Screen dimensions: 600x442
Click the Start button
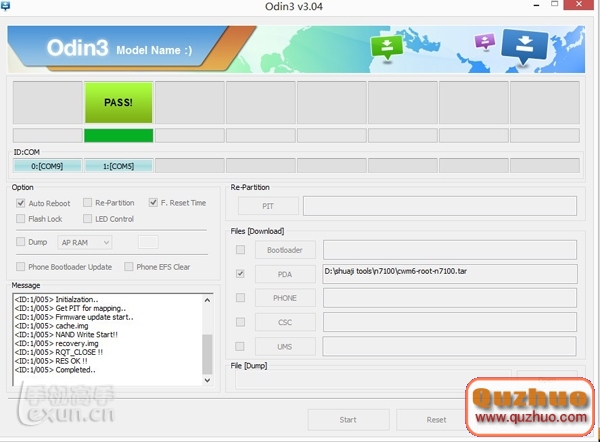tap(348, 420)
